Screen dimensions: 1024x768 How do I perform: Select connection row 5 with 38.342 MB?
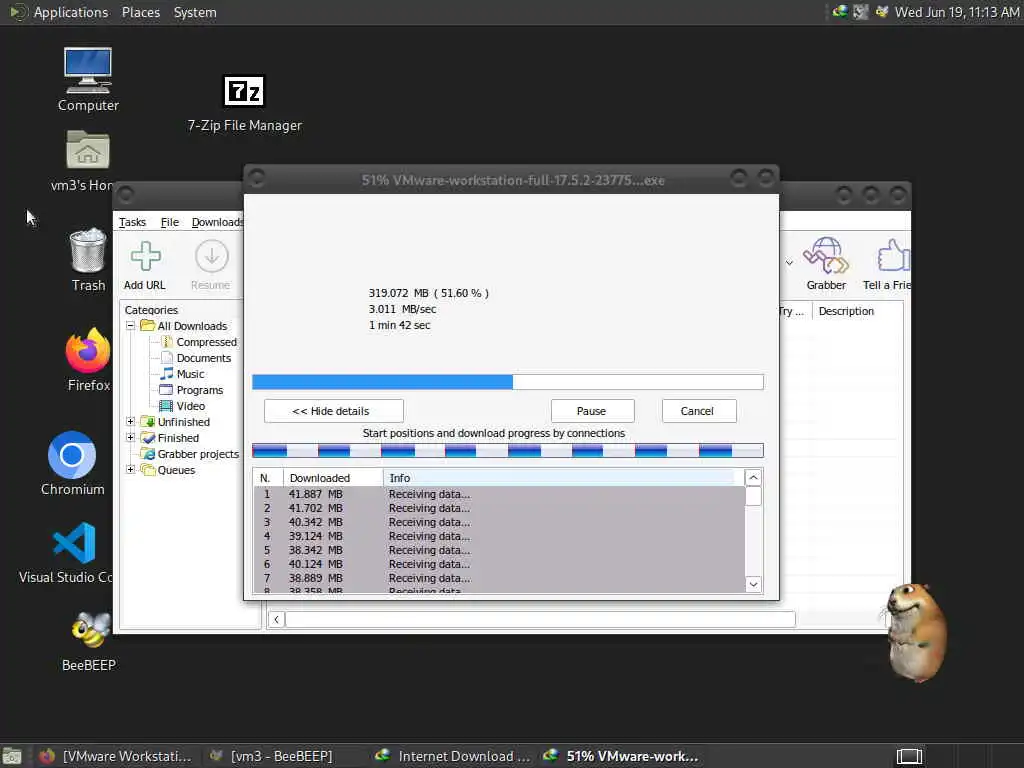pyautogui.click(x=499, y=550)
